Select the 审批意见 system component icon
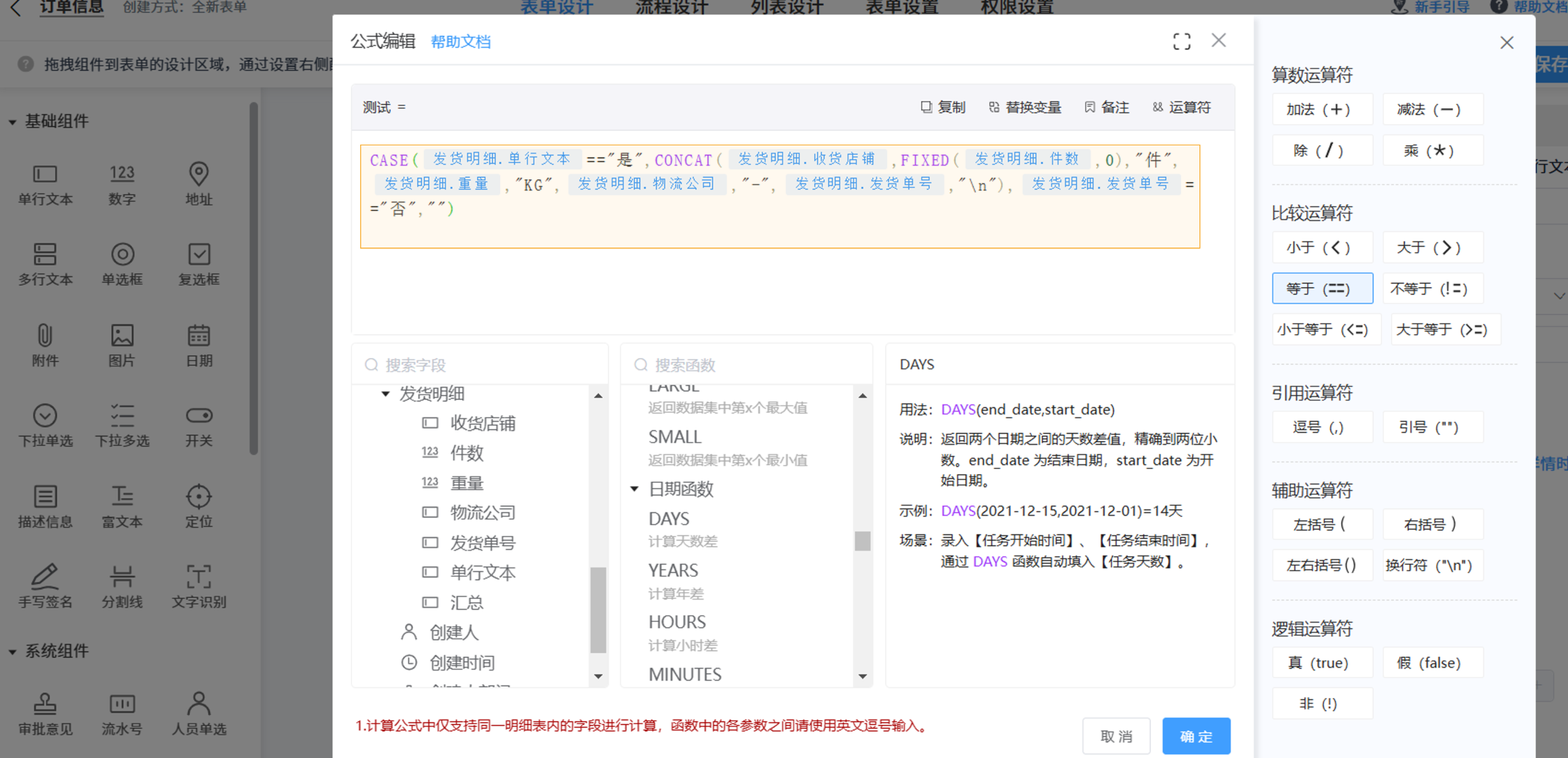Screen dimensions: 1568x758 tap(45, 703)
